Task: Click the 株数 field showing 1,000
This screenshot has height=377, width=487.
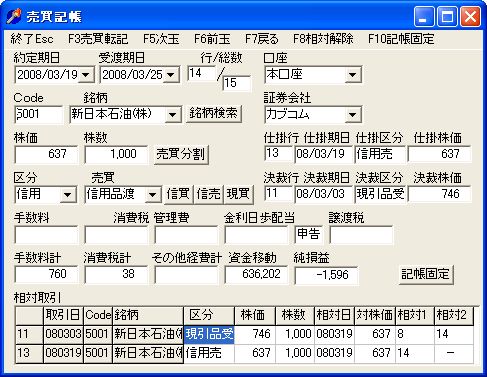Action: coord(116,154)
